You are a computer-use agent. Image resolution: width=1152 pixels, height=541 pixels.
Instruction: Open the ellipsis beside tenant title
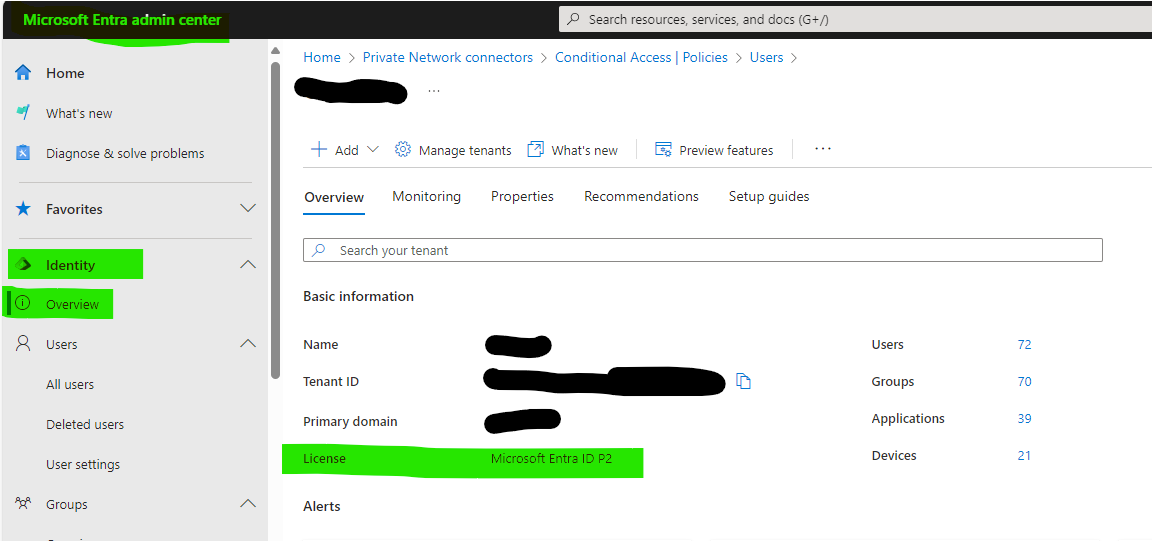pos(434,91)
